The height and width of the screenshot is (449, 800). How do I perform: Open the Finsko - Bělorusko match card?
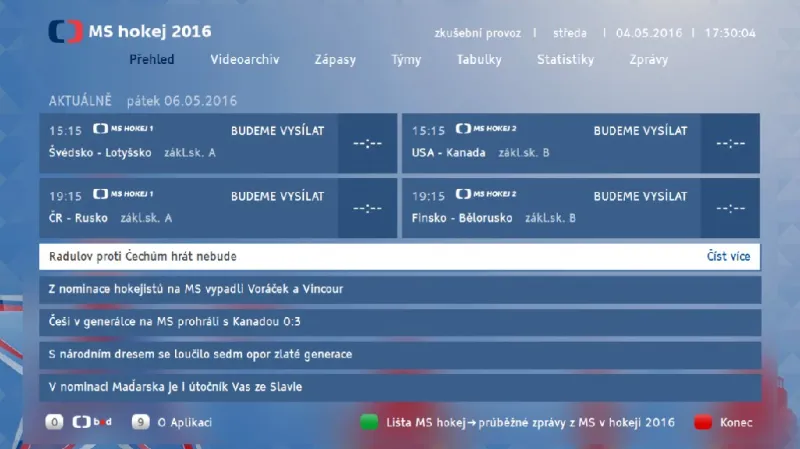click(581, 208)
